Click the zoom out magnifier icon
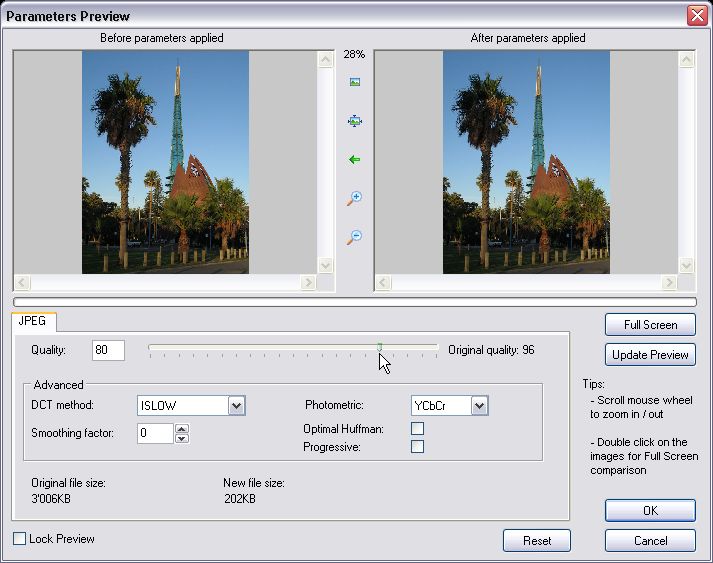 (x=354, y=237)
